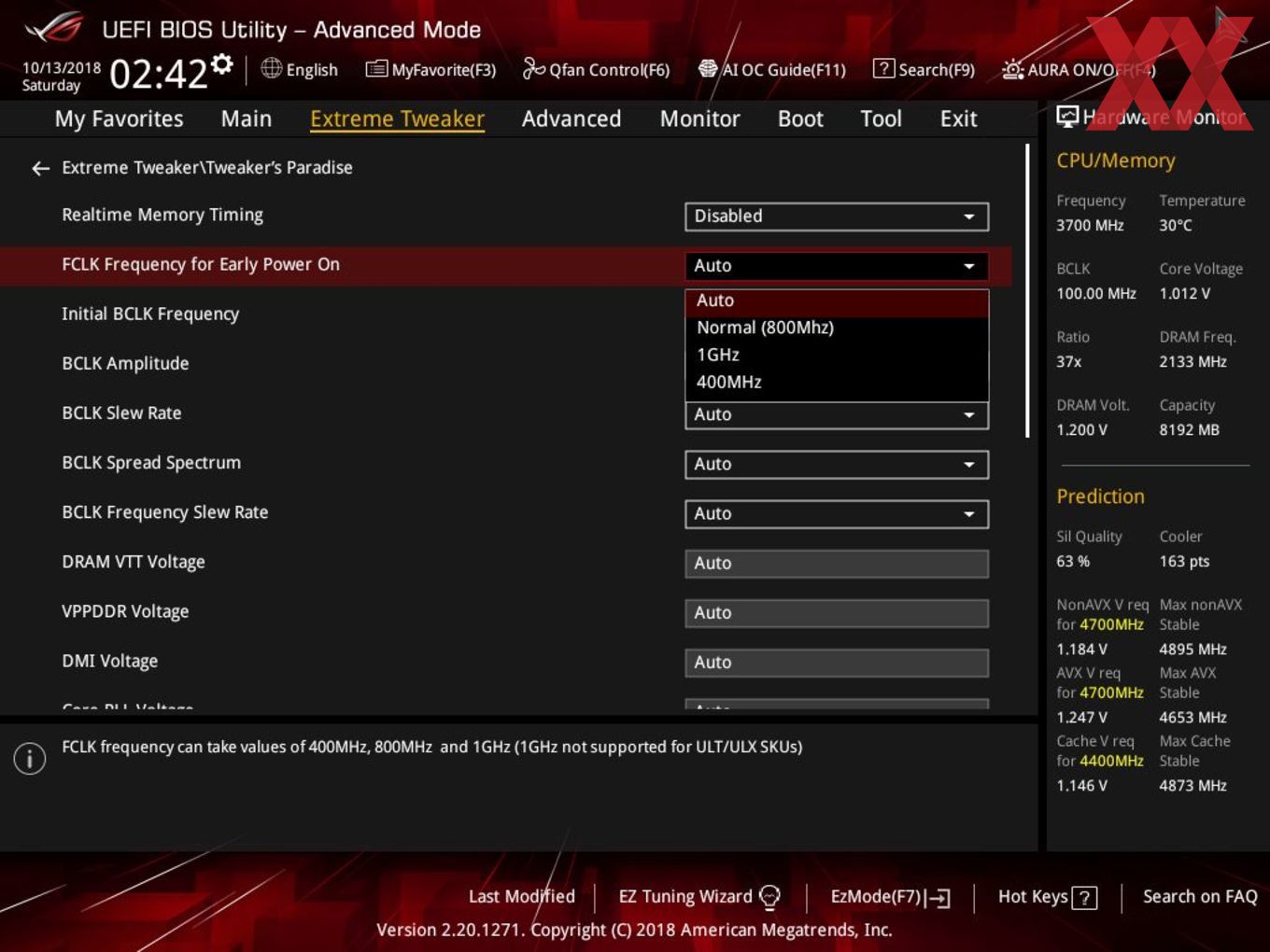Viewport: 1270px width, 952px height.
Task: Open the BCLK Spread Spectrum dropdown
Action: [x=837, y=465]
